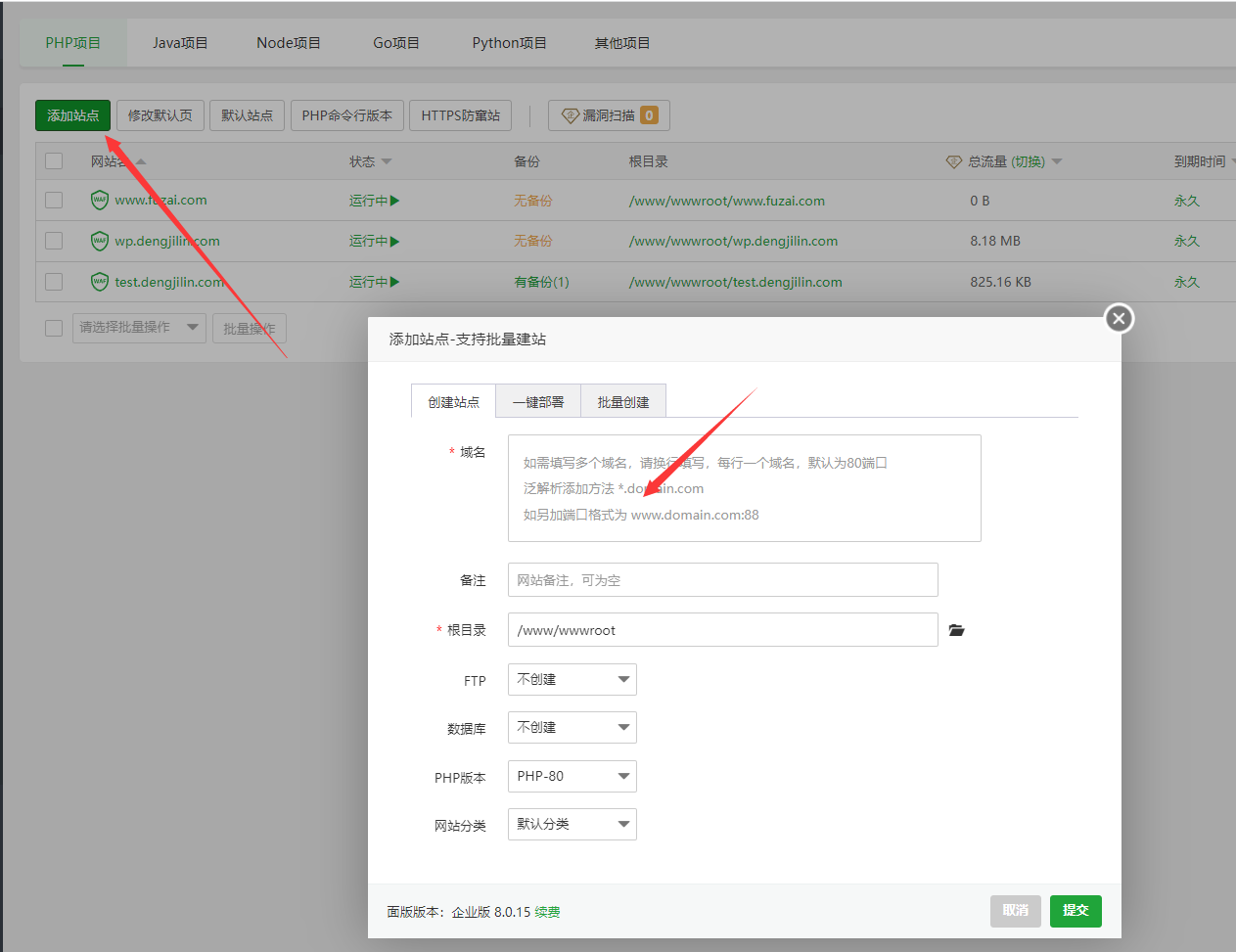
Task: Click 无备份 link for www.fuzai.com
Action: pyautogui.click(x=533, y=201)
